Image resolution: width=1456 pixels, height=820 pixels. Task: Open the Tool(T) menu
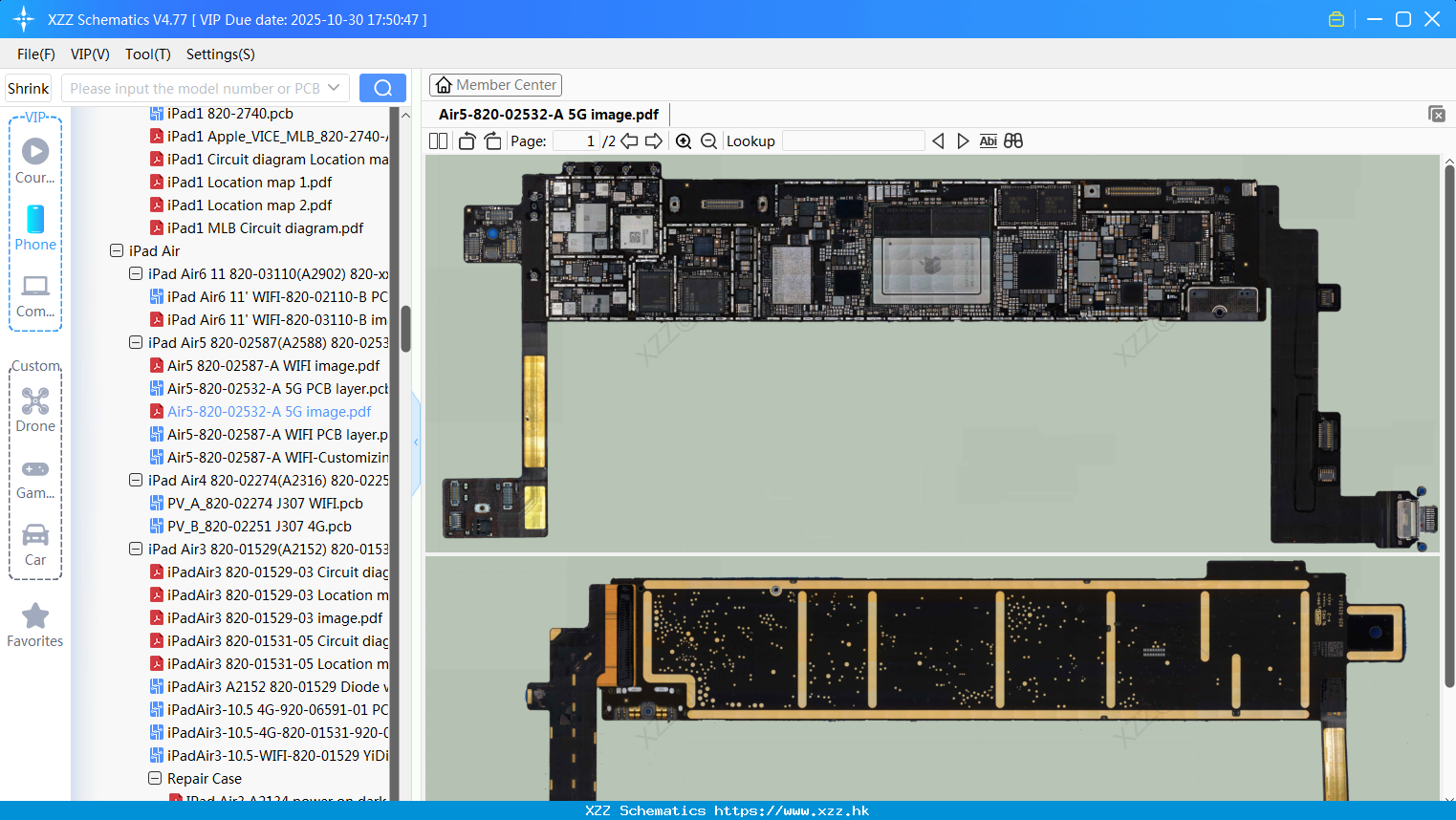pos(148,54)
